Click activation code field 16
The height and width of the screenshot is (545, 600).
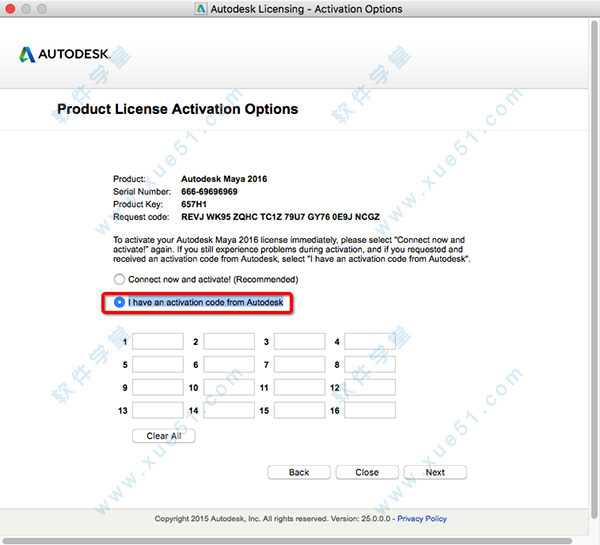(x=370, y=410)
